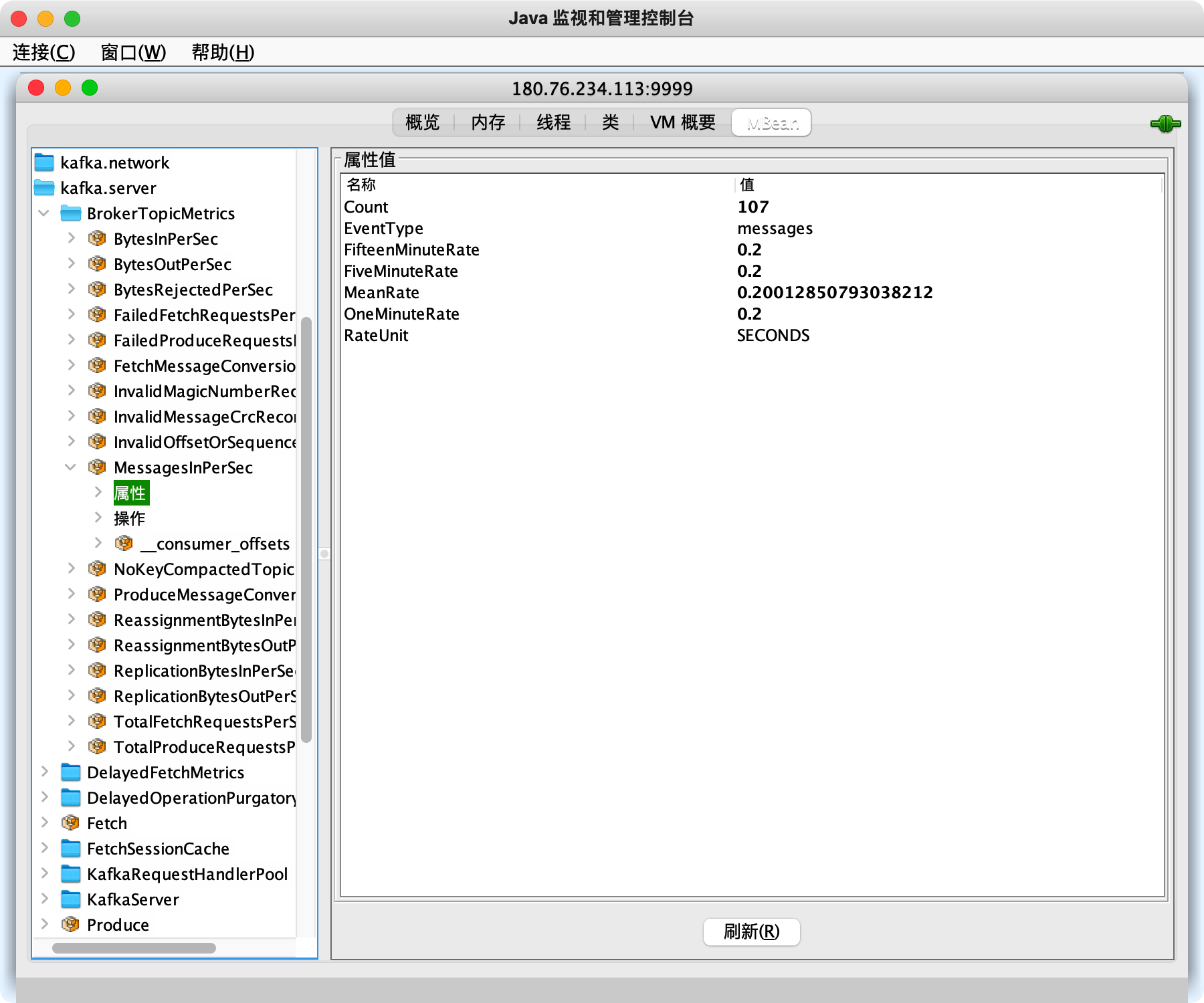The height and width of the screenshot is (1003, 1204).
Task: Click the FailedFetchRequestsPer MBean icon
Action: (97, 315)
